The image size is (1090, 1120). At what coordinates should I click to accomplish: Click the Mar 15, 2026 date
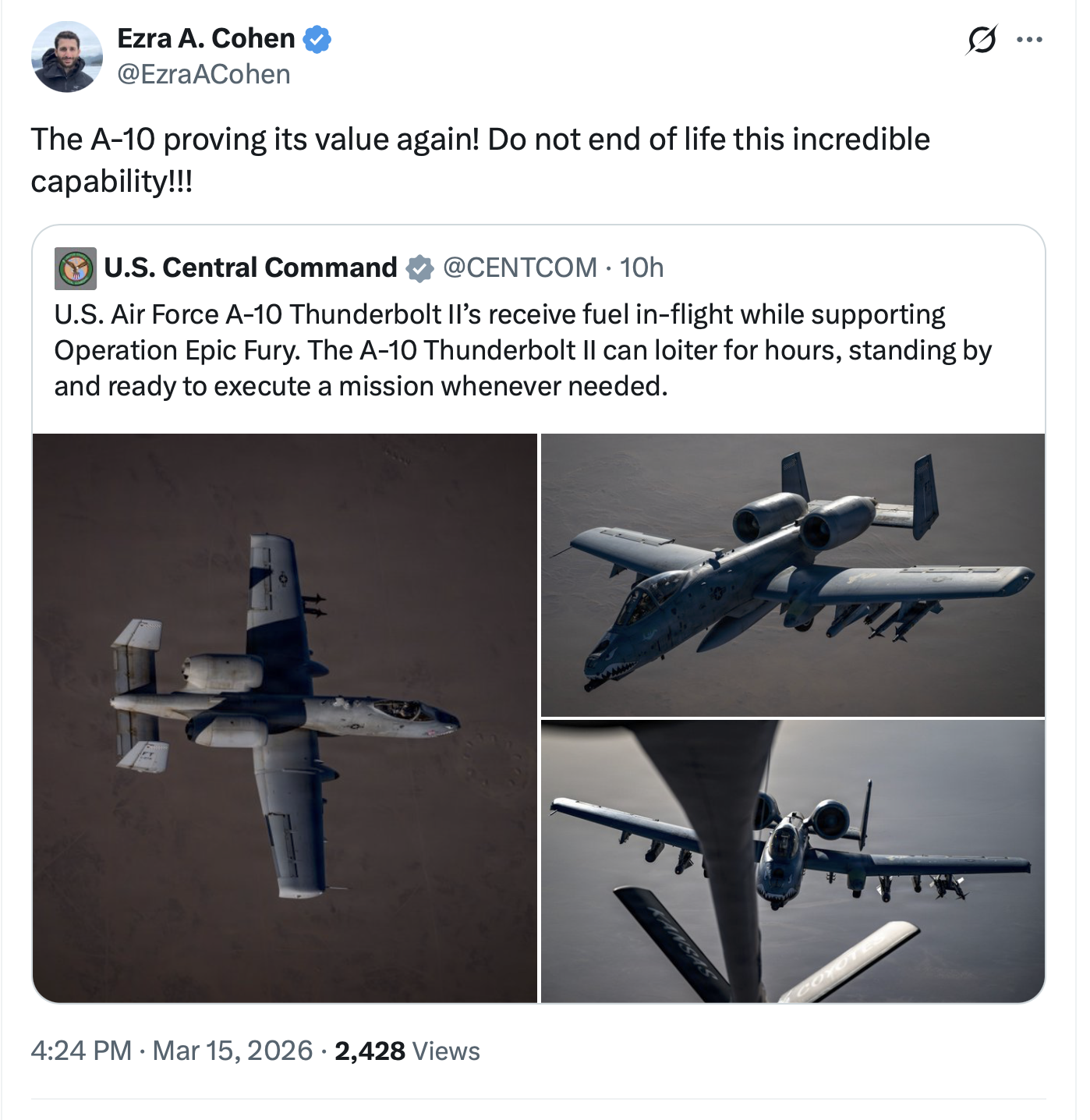(232, 1051)
